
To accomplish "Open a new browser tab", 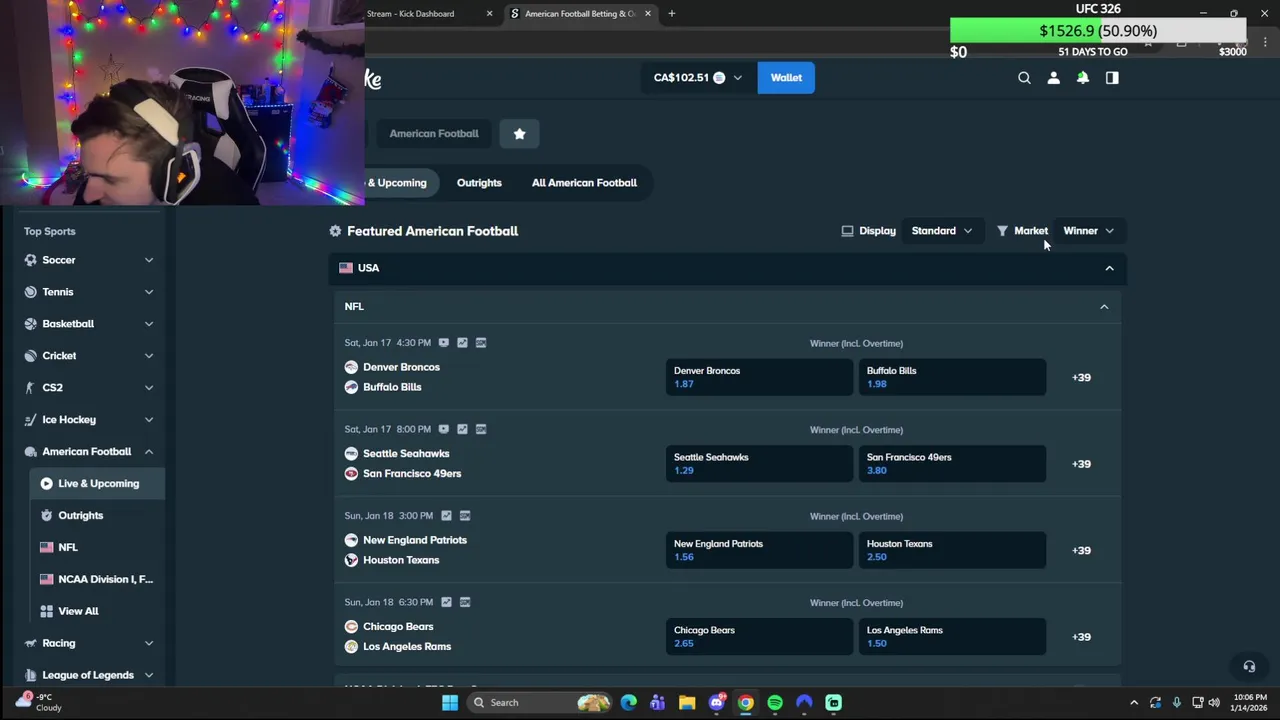I will click(x=671, y=14).
